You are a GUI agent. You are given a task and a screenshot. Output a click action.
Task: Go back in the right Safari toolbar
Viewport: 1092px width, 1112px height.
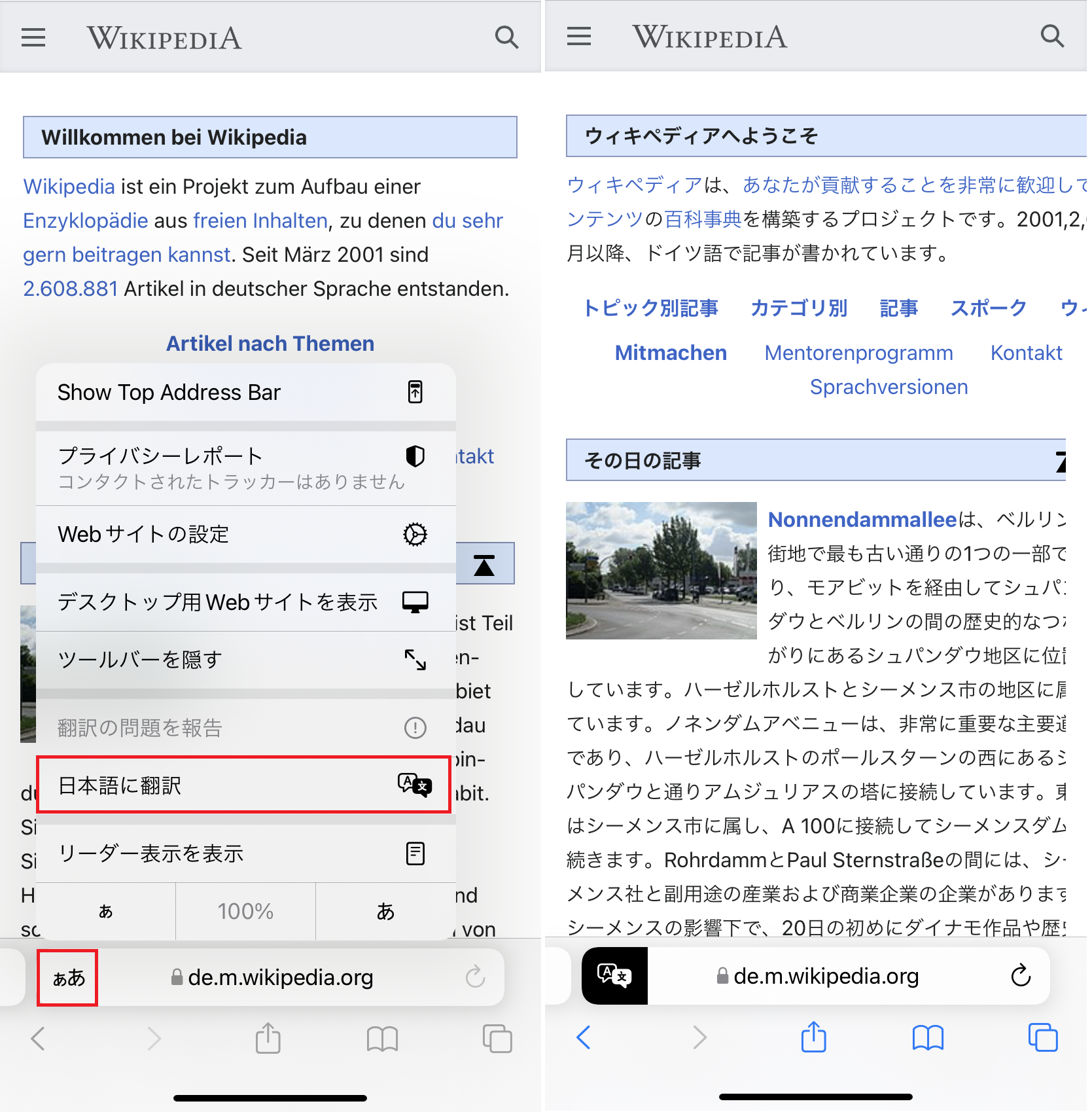coord(584,1037)
